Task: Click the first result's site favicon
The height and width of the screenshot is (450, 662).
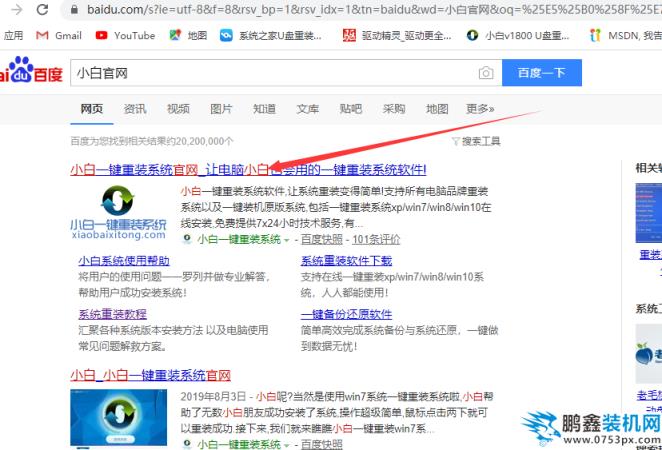Action: [187, 239]
